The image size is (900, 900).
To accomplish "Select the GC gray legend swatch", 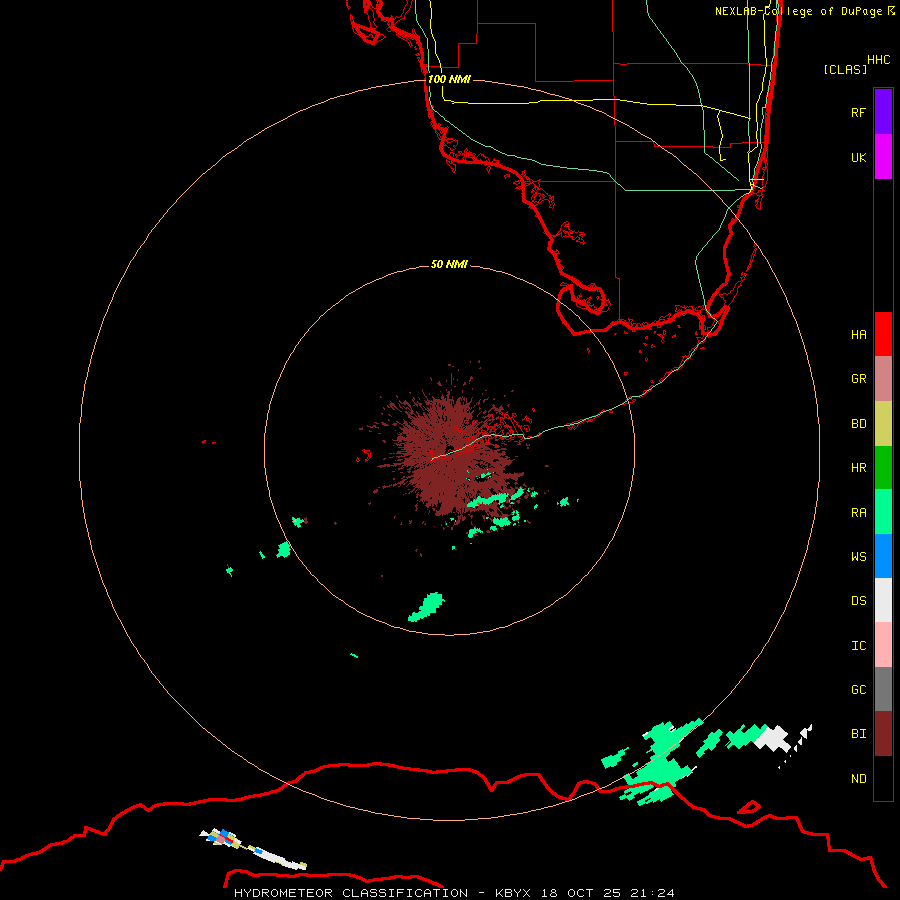I will point(883,689).
